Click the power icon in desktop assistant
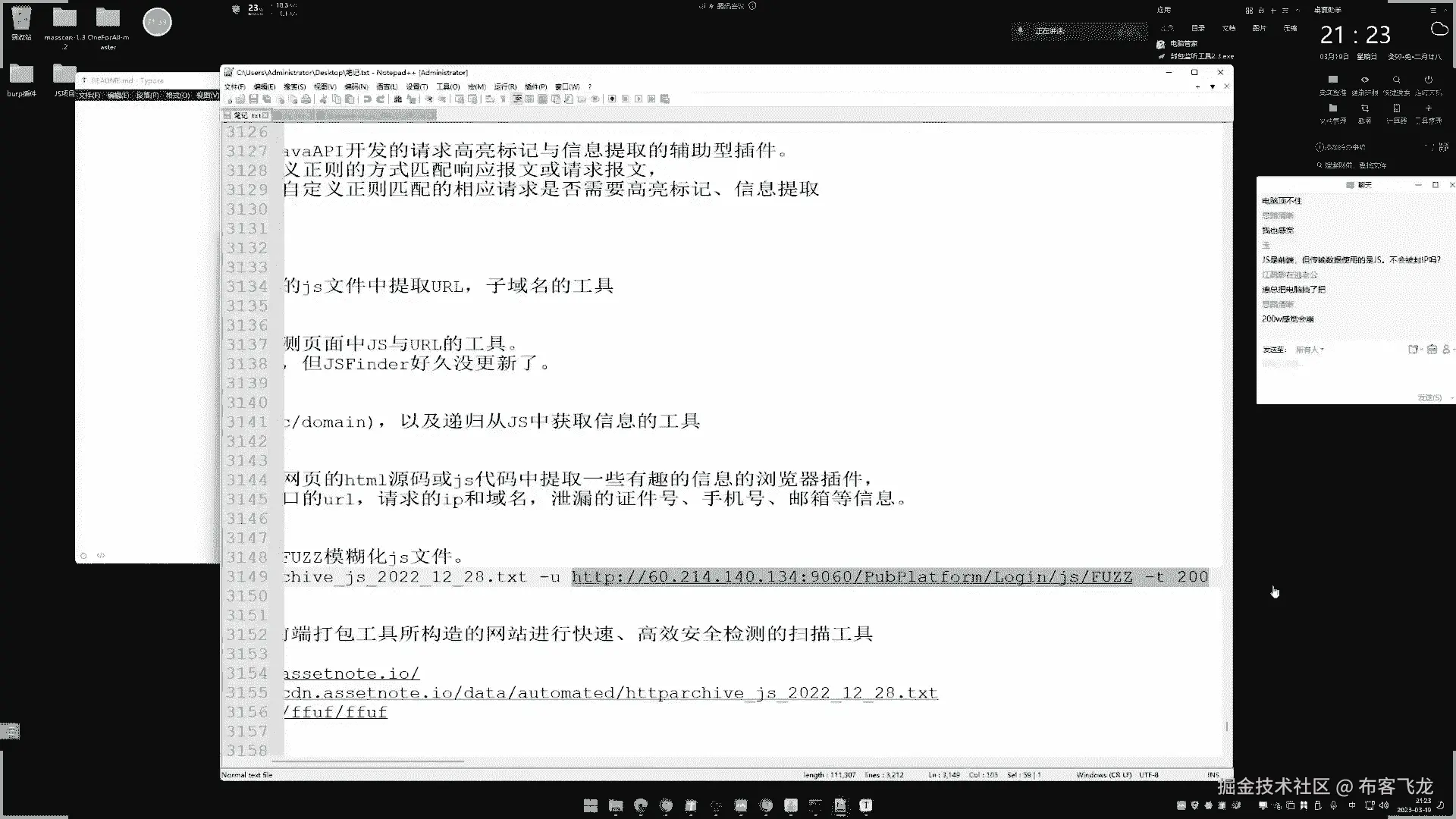Image resolution: width=1456 pixels, height=819 pixels. (x=1428, y=80)
